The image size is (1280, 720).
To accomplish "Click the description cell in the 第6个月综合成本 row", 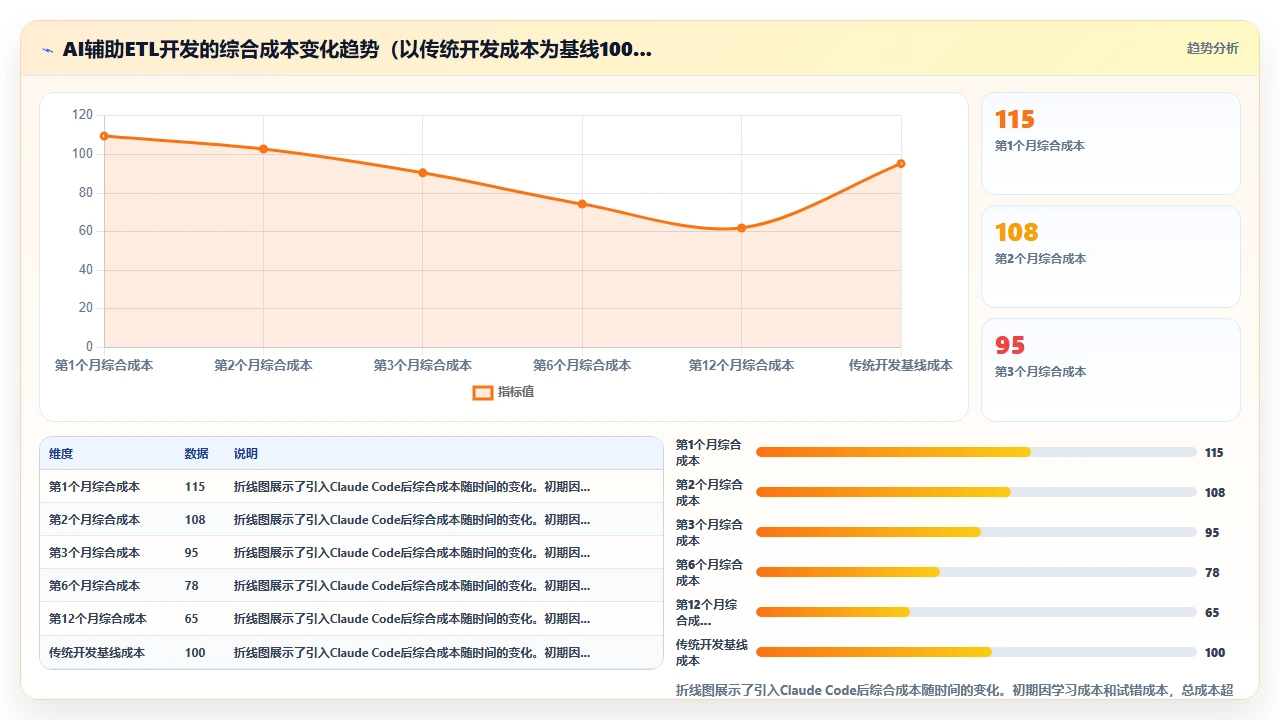I will point(412,586).
